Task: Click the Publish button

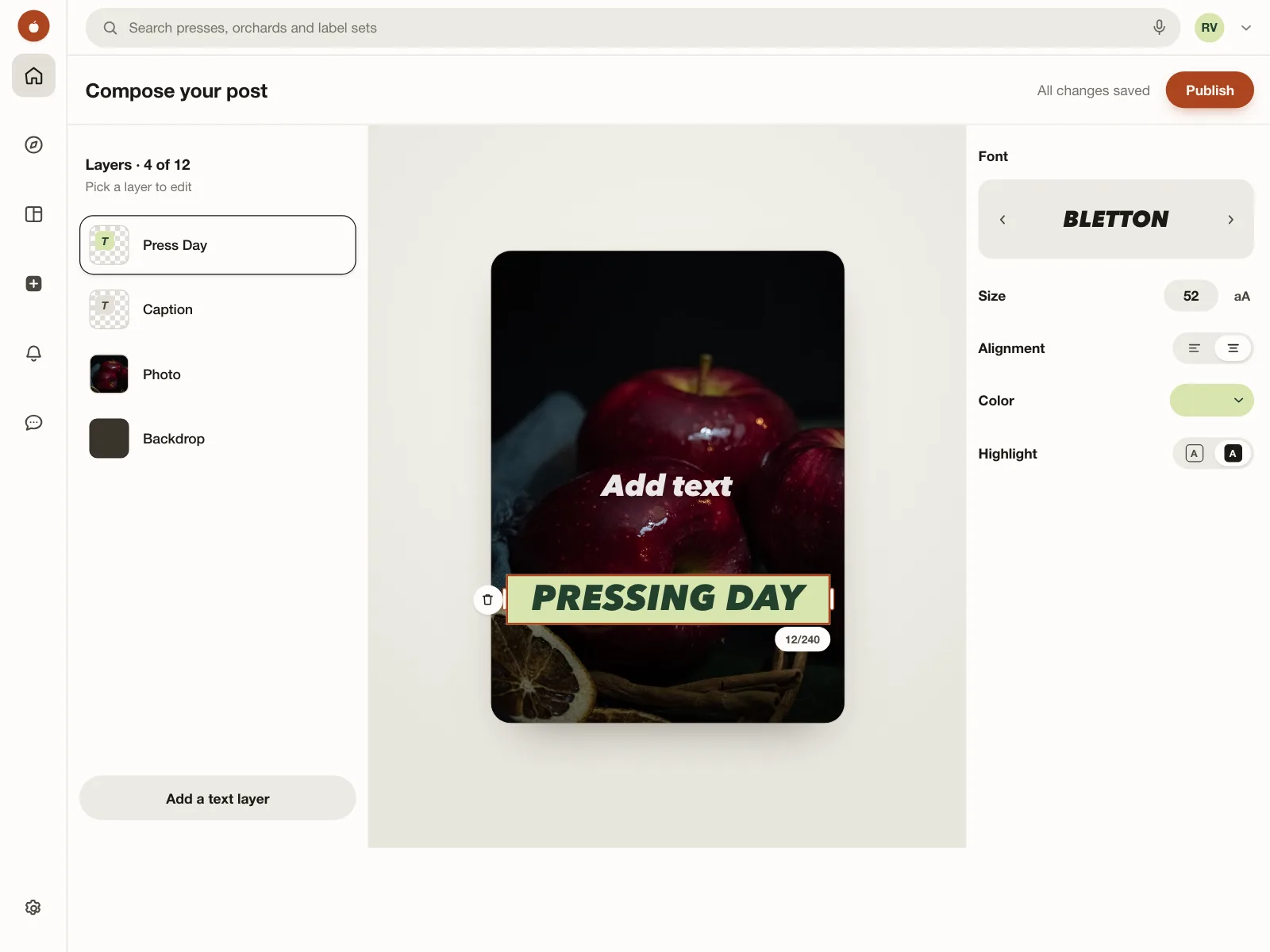Action: [x=1210, y=90]
